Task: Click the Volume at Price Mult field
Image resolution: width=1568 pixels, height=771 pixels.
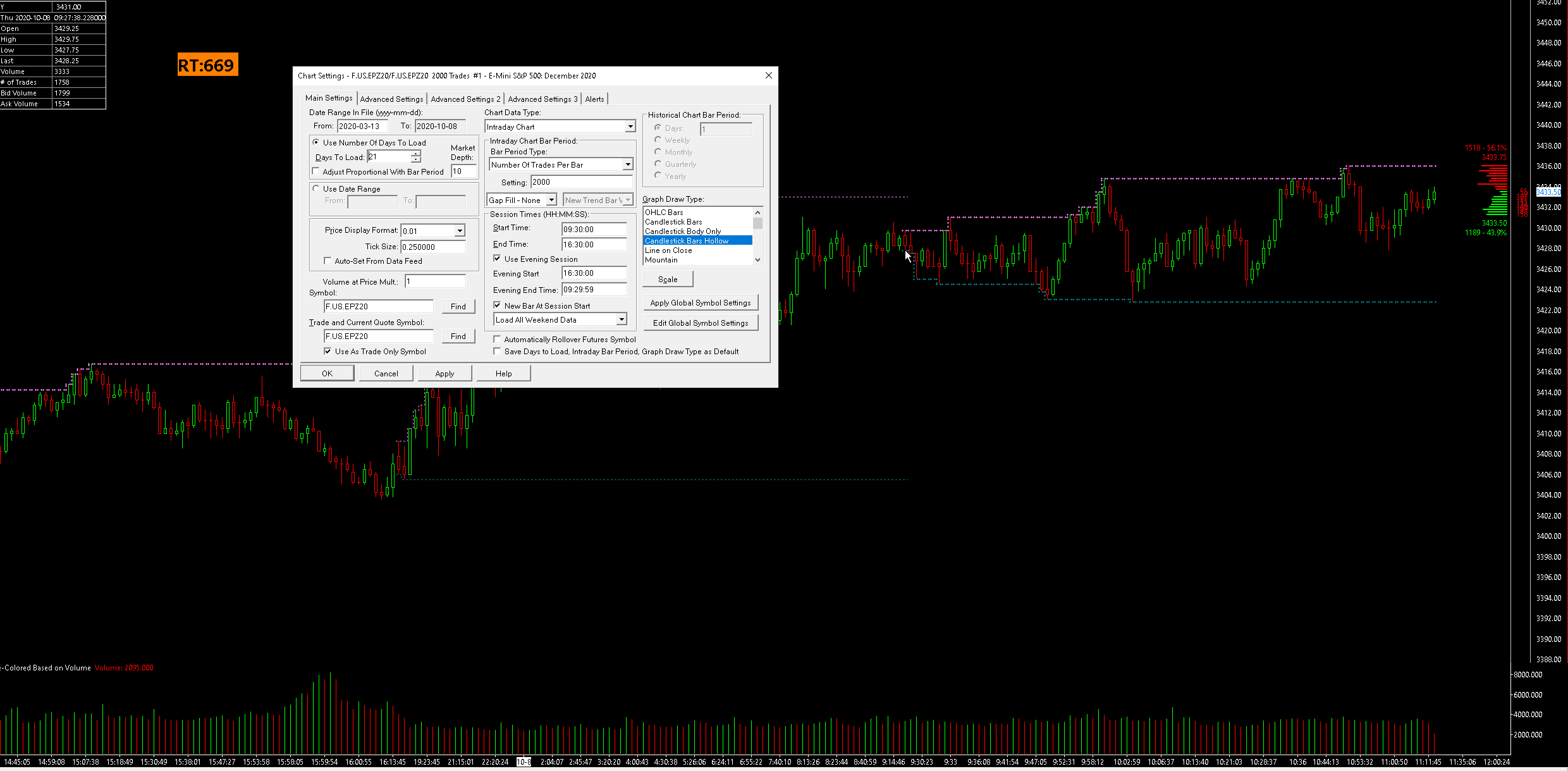Action: pos(435,281)
